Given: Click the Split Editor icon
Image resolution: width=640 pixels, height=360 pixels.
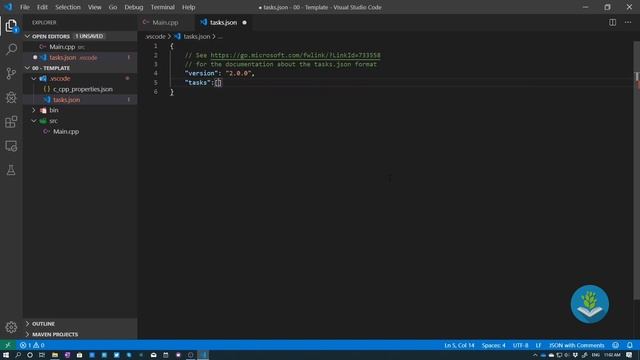Looking at the screenshot, I should click(x=612, y=22).
